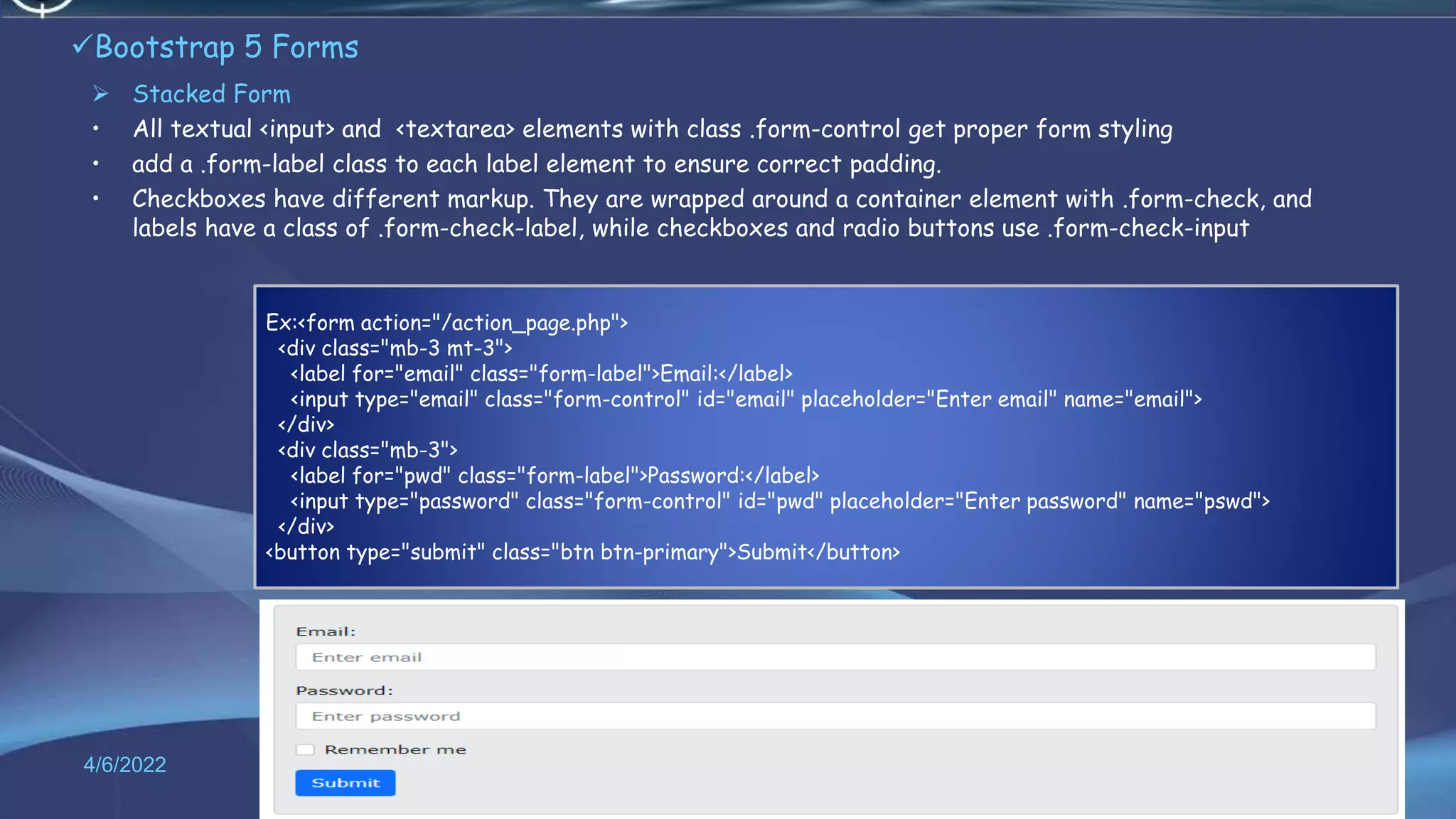This screenshot has width=1456, height=819.
Task: Click the 4/6/2022 date text
Action: 125,764
